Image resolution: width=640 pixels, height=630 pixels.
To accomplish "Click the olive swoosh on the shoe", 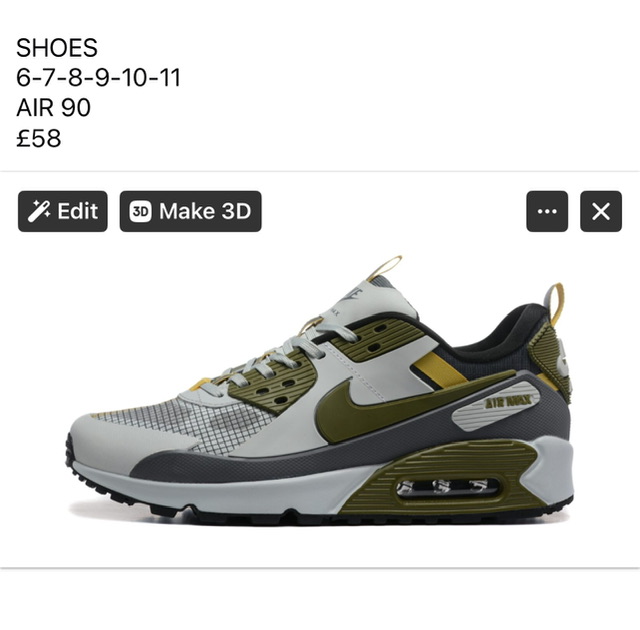I will 392,408.
